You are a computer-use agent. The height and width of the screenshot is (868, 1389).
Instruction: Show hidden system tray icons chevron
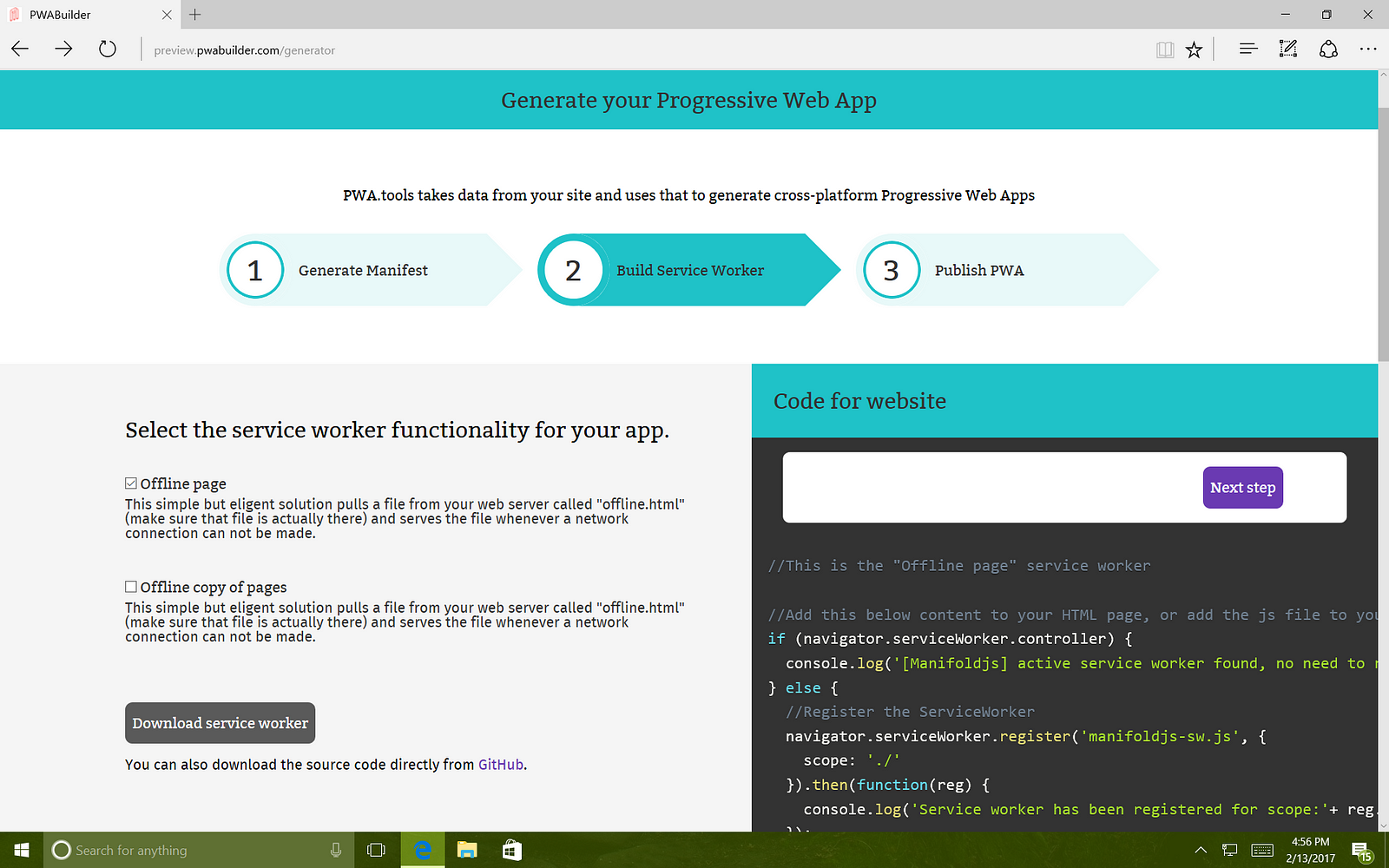tap(1201, 850)
